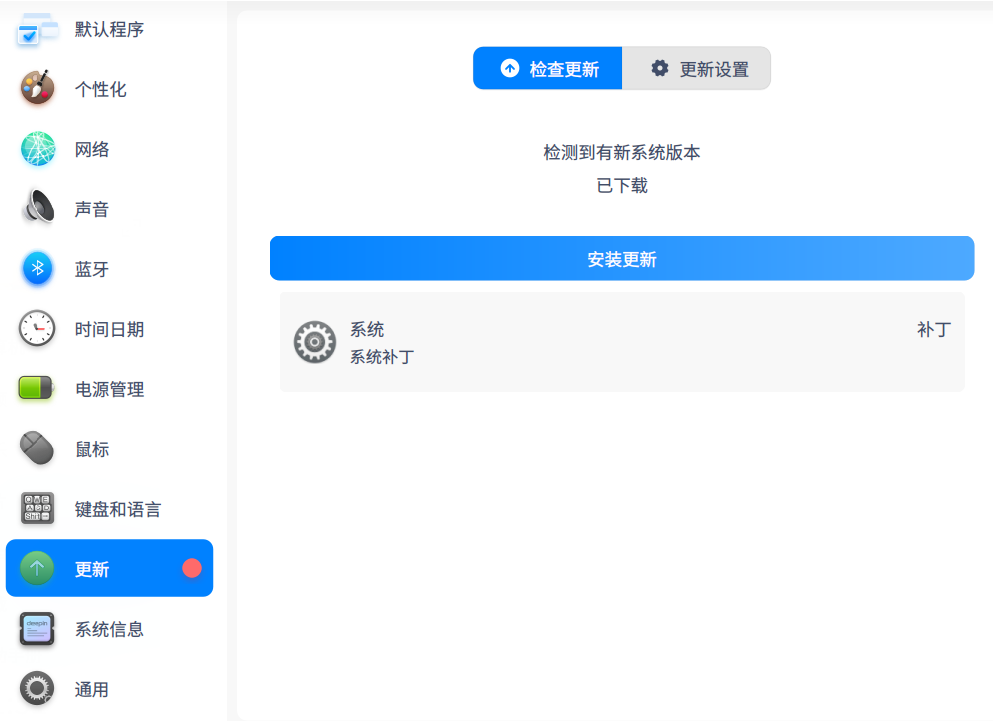Open the Network (网络) sidebar label

click(92, 150)
